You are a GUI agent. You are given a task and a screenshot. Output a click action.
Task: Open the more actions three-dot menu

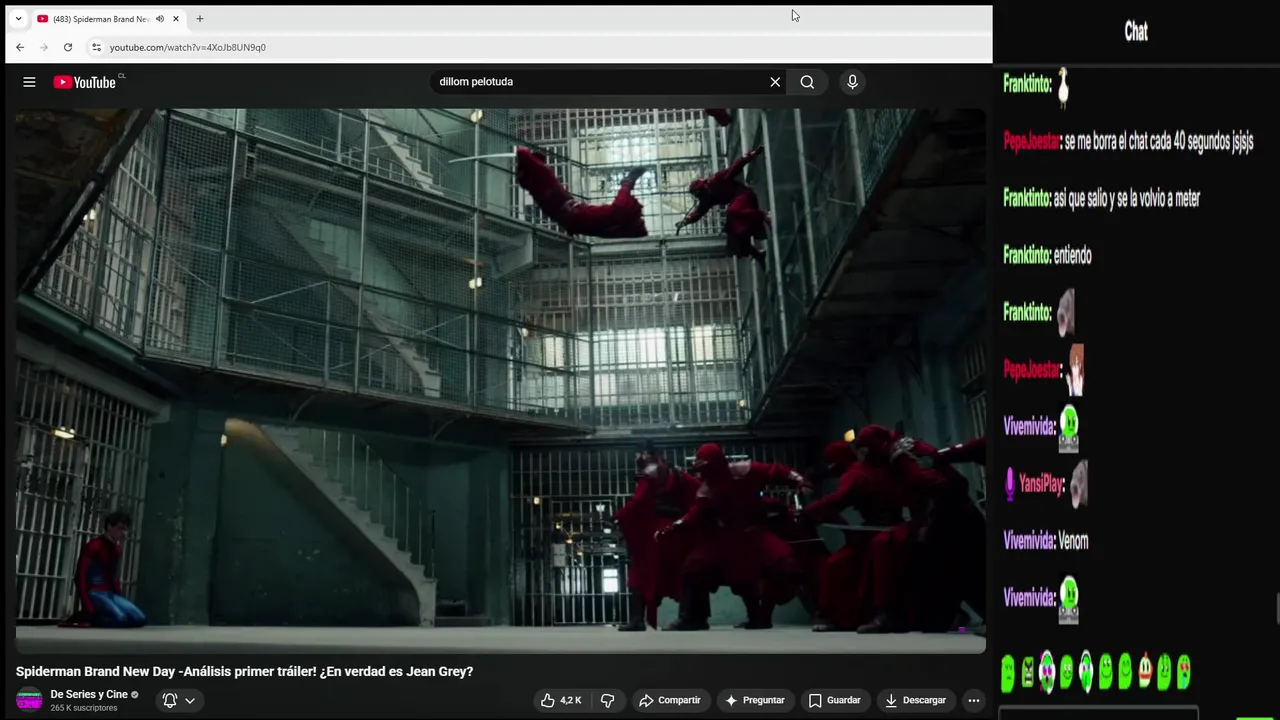click(x=974, y=700)
